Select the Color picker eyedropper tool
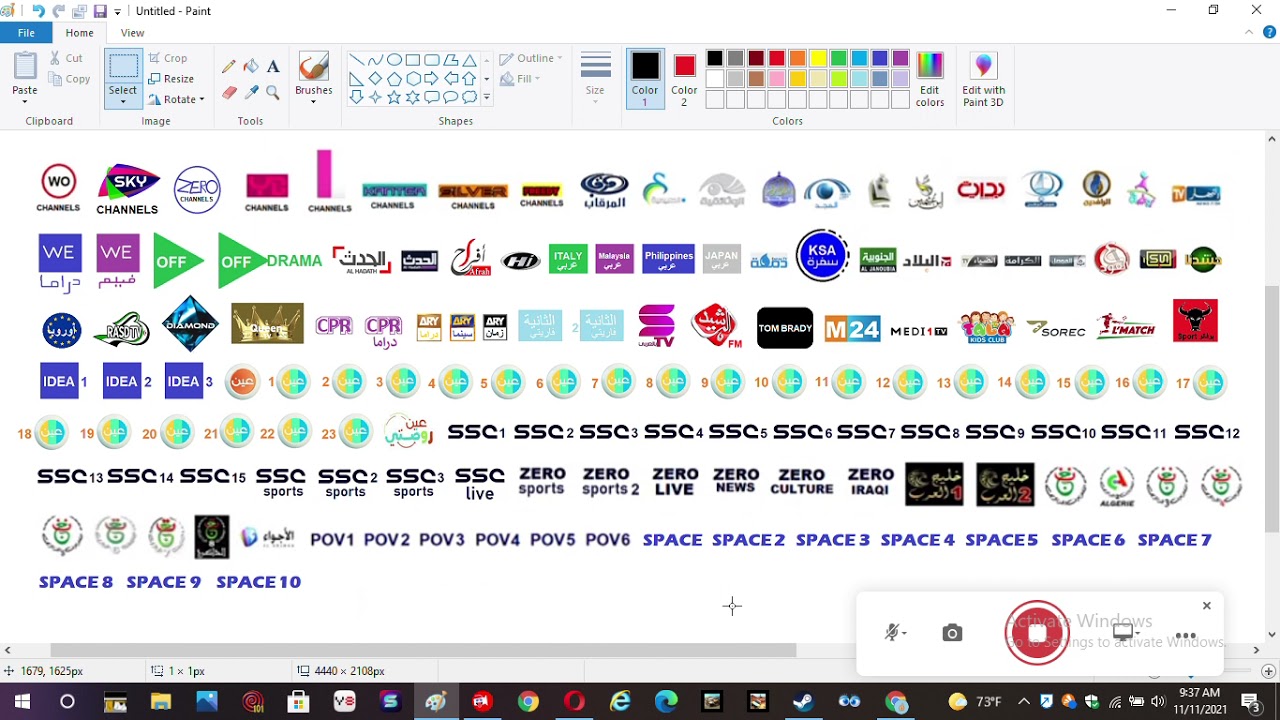The height and width of the screenshot is (720, 1280). [x=251, y=92]
